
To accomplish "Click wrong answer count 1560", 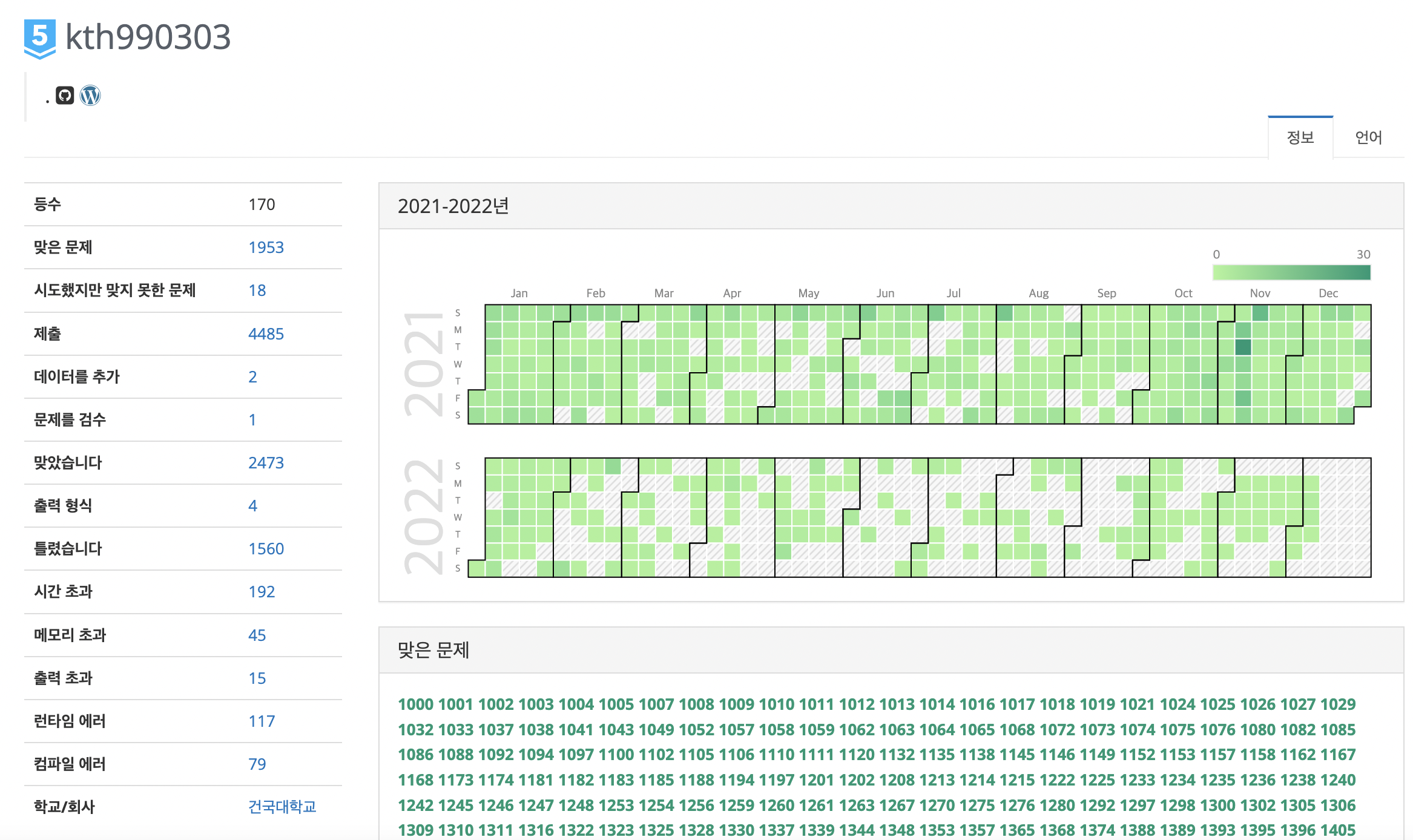I will pos(266,549).
